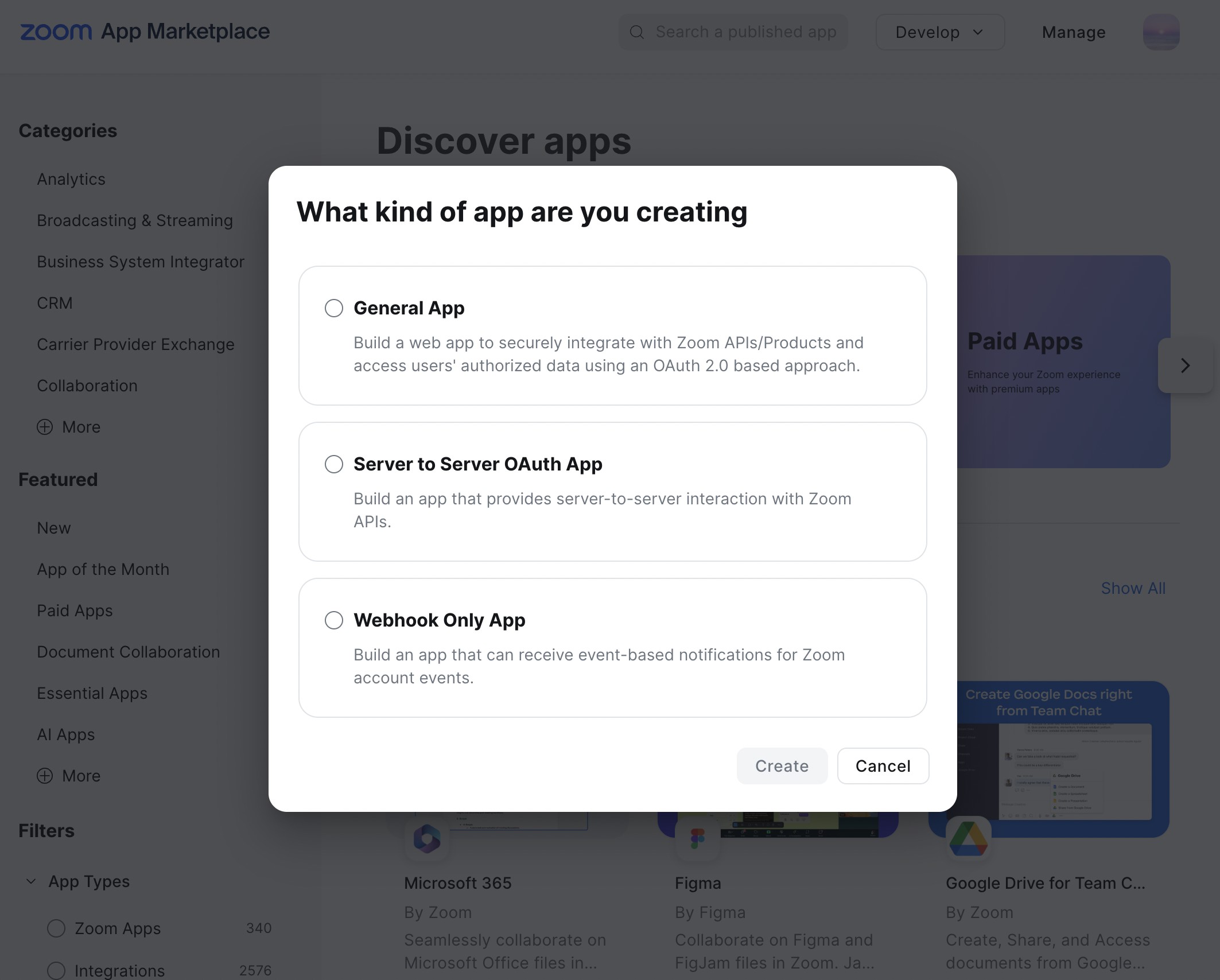Open the Analytics category
Screen dimensions: 1220x980
[71, 179]
